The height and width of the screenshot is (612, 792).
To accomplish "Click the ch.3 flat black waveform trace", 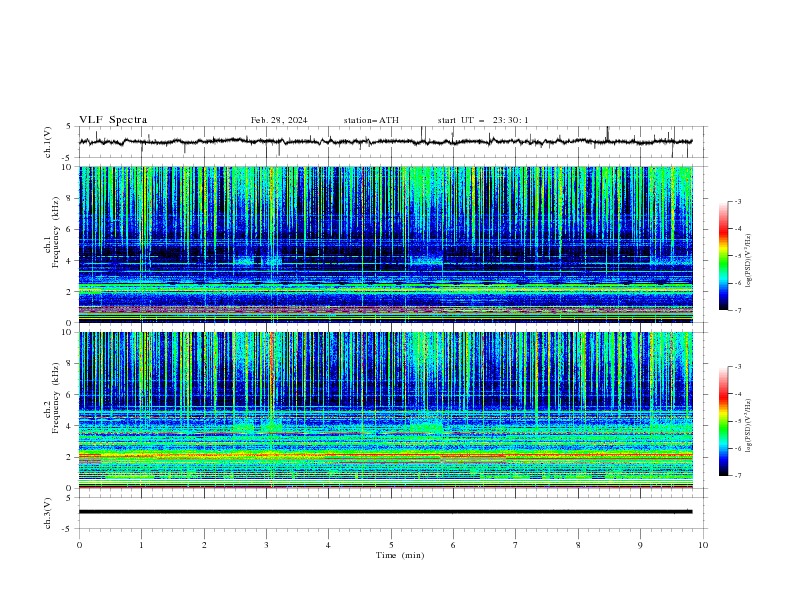I will click(385, 512).
